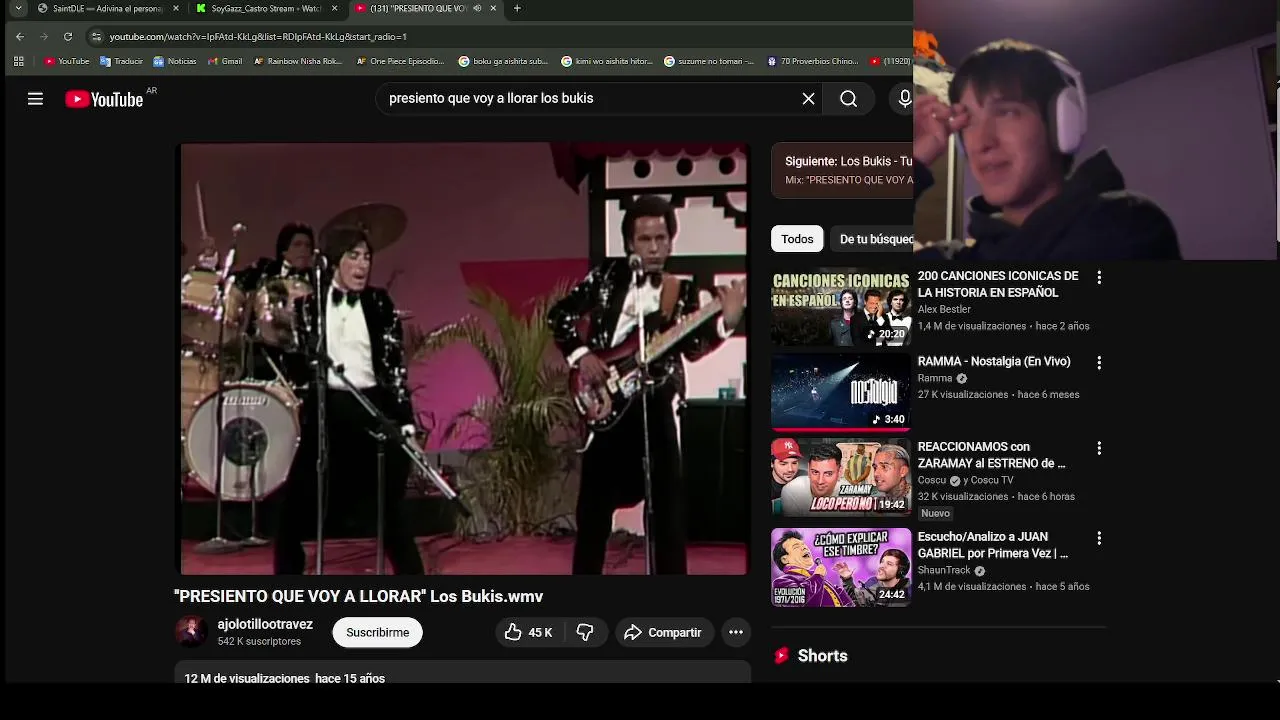Screen dimensions: 1280x720
Task: Open options menu for REACCIONAMOS con ZARAMAY video
Action: pyautogui.click(x=1099, y=448)
